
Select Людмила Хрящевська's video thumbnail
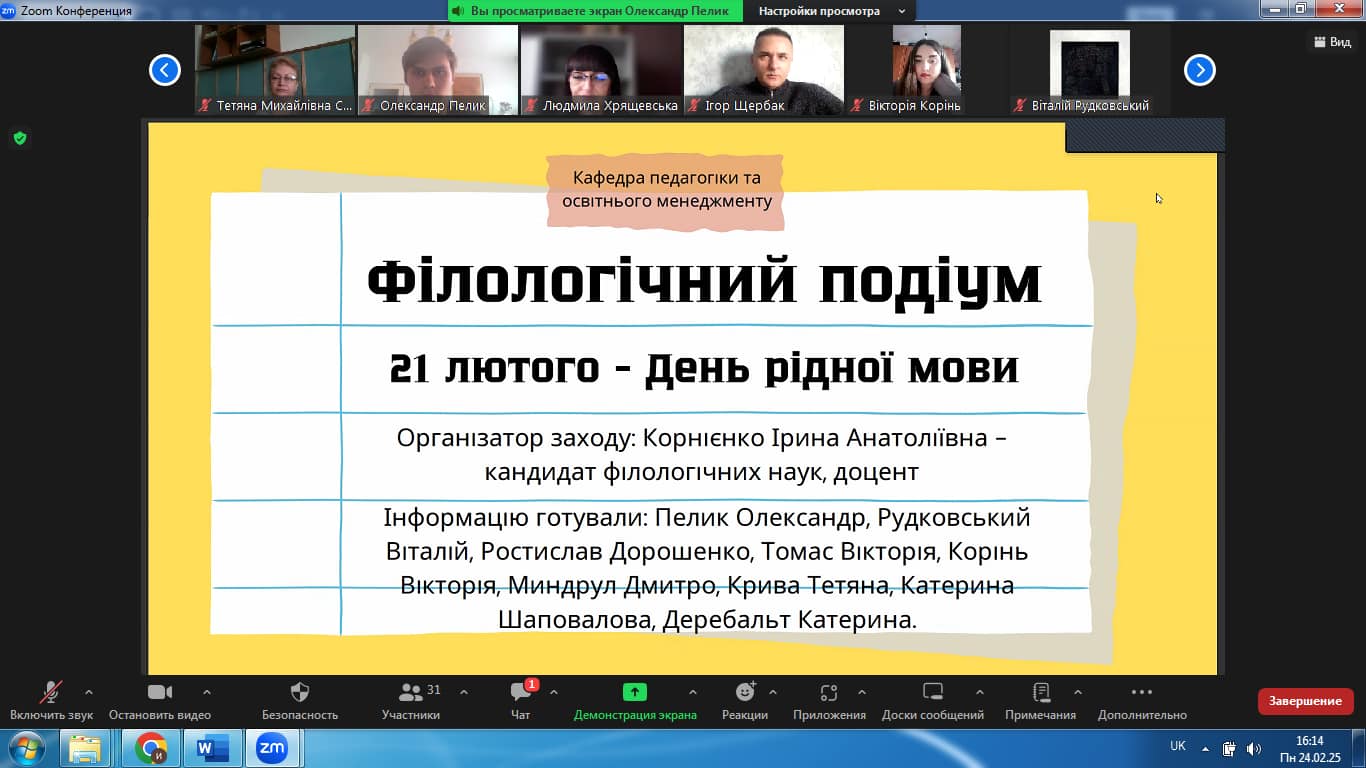tap(601, 70)
